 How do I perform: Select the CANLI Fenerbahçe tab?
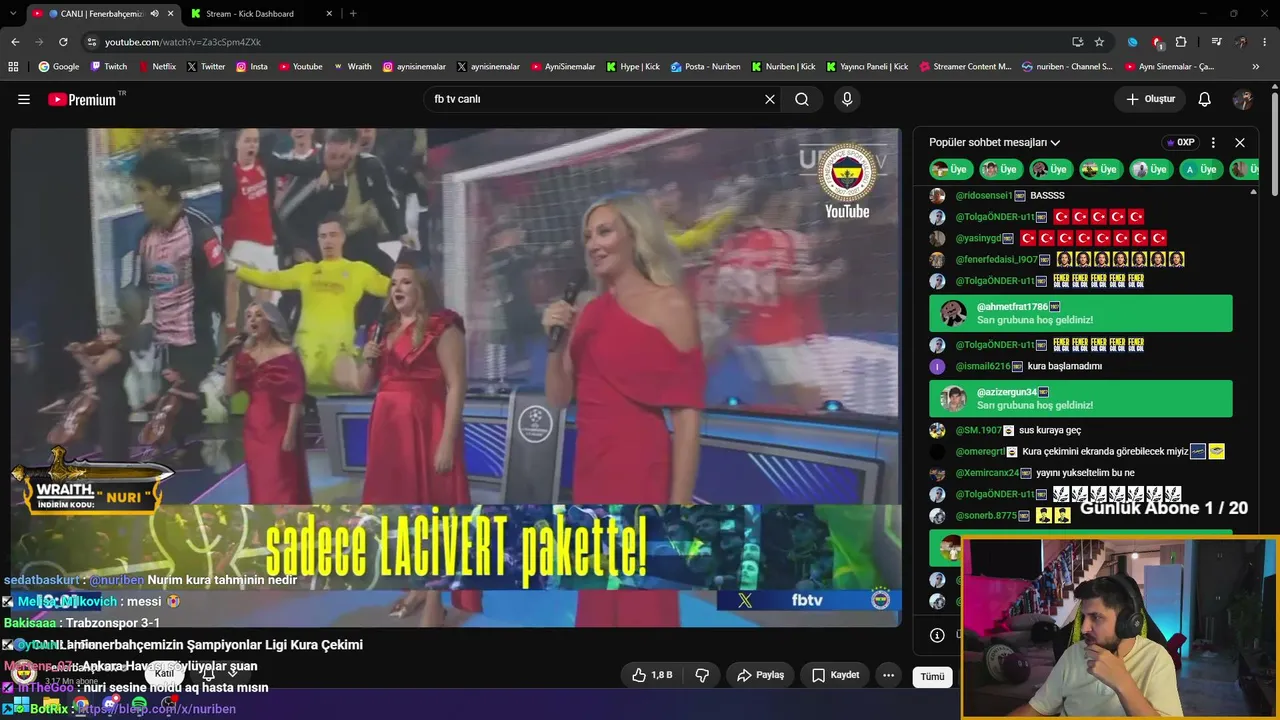tap(103, 14)
